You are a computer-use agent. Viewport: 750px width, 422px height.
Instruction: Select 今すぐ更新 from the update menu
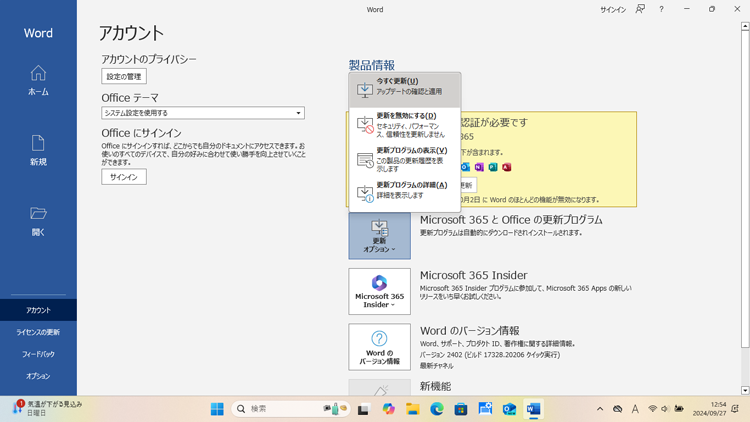405,87
